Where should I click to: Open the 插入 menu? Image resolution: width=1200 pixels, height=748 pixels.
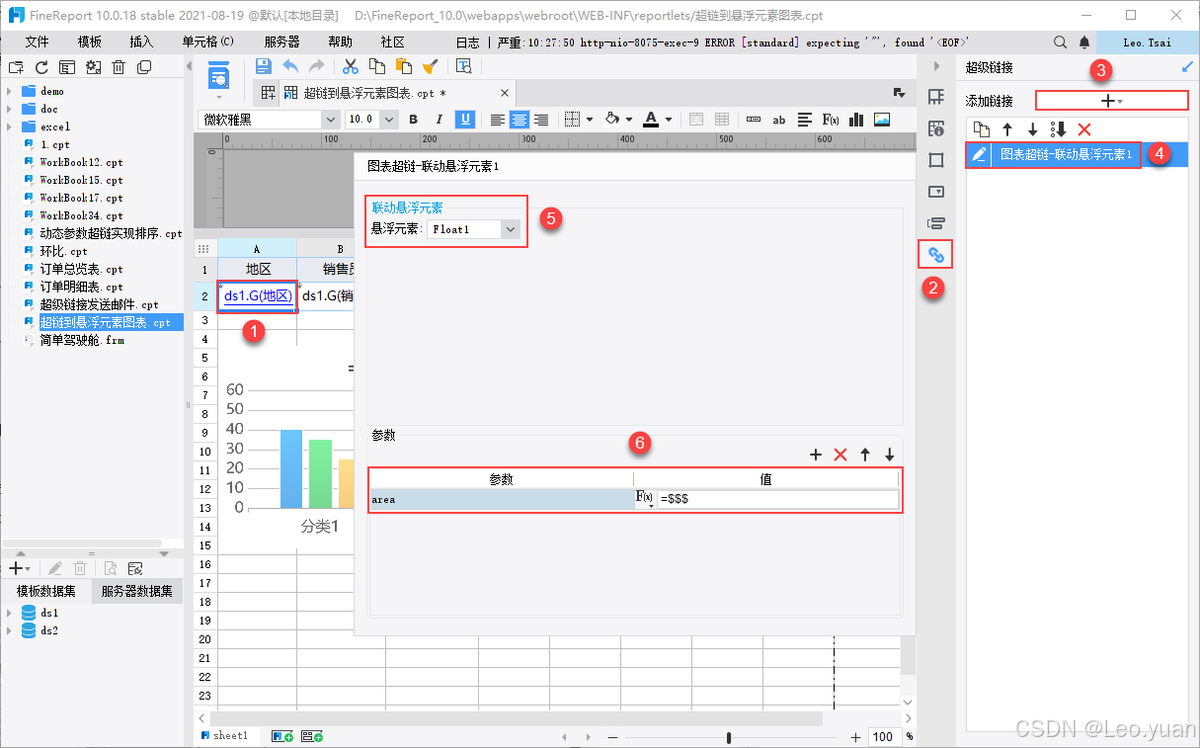click(142, 42)
